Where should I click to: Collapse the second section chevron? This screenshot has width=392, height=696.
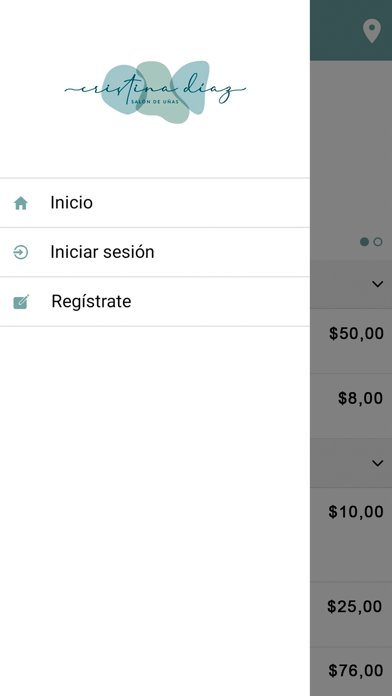tap(377, 463)
